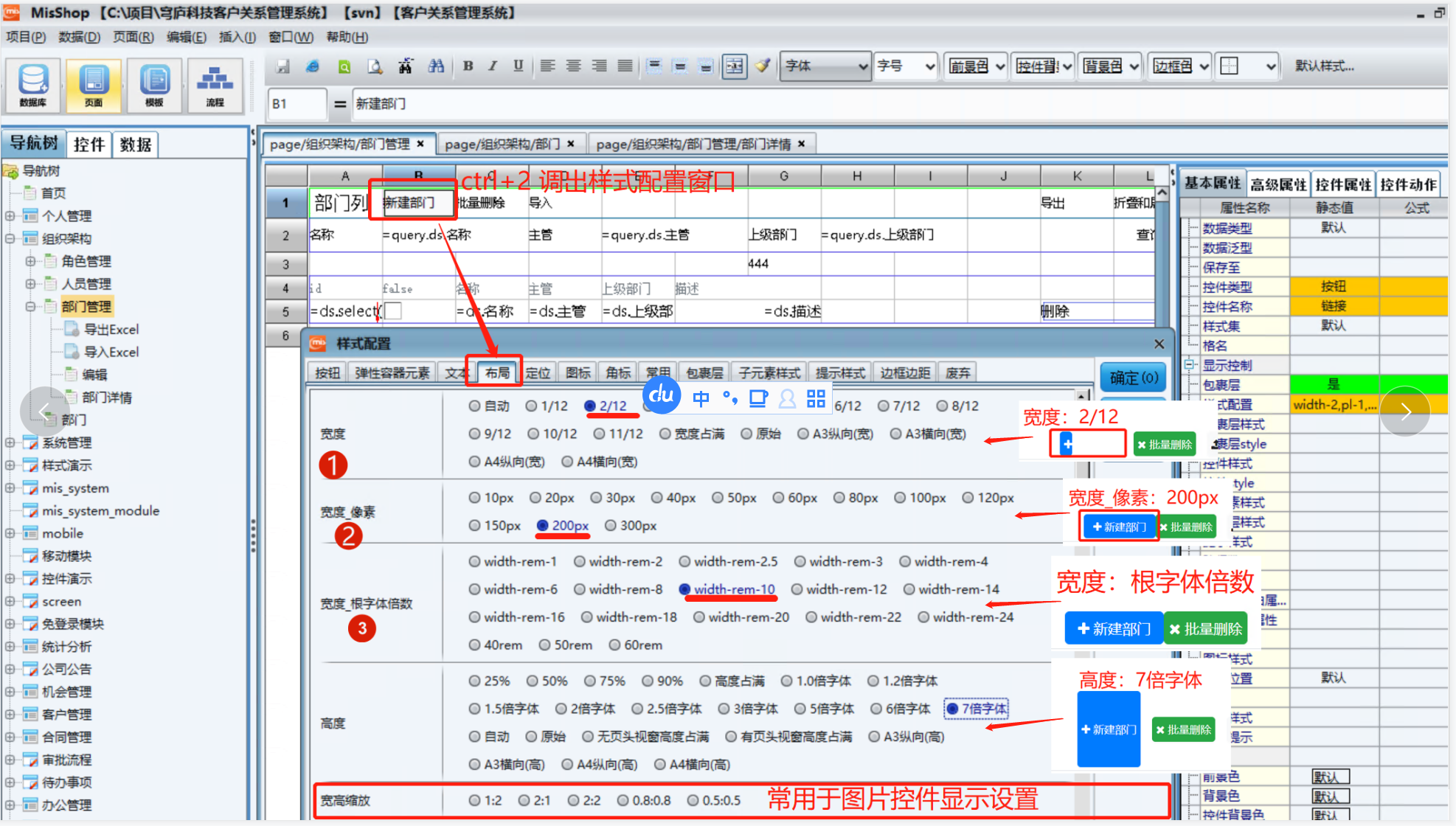
Task: Click the binoculars find icon
Action: point(436,66)
